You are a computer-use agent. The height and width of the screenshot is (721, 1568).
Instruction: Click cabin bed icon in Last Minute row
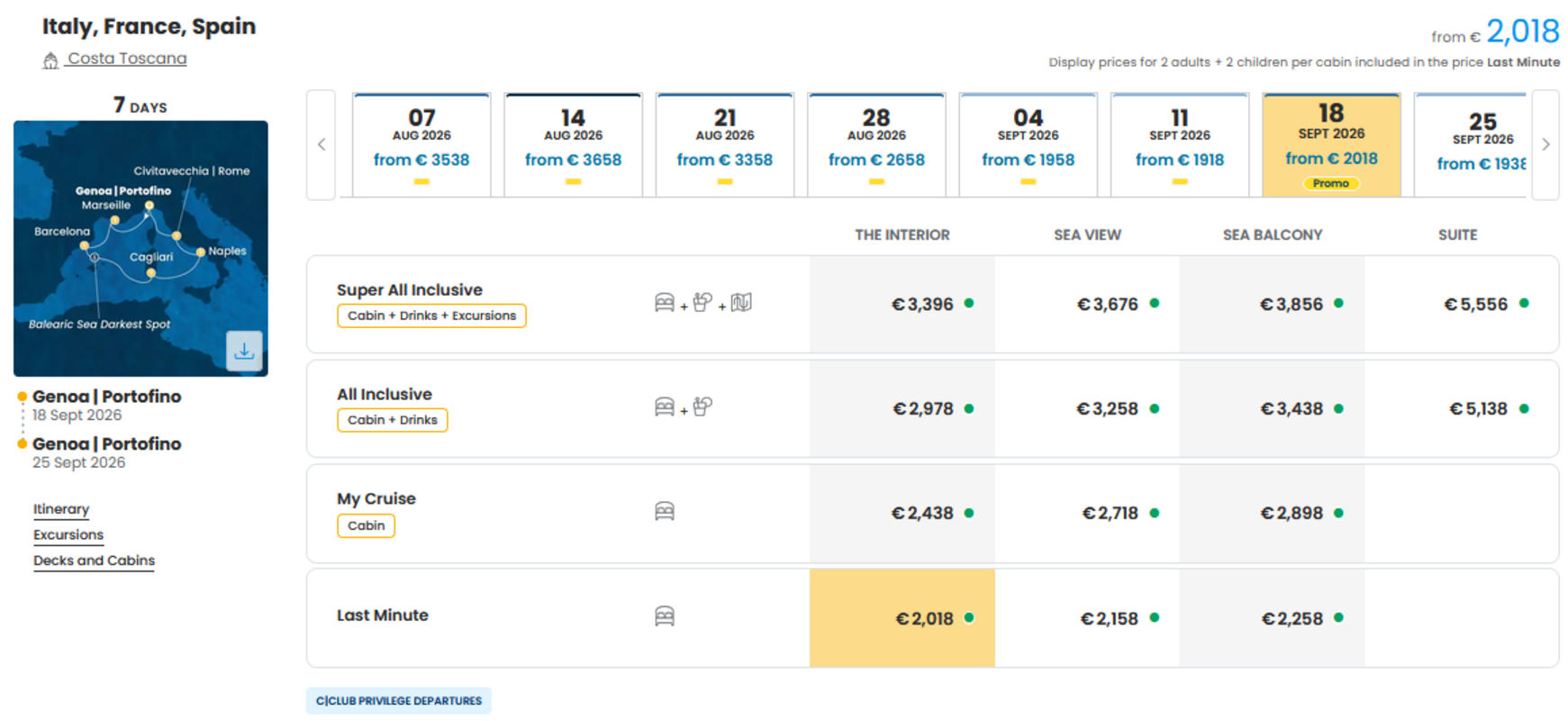tap(665, 616)
